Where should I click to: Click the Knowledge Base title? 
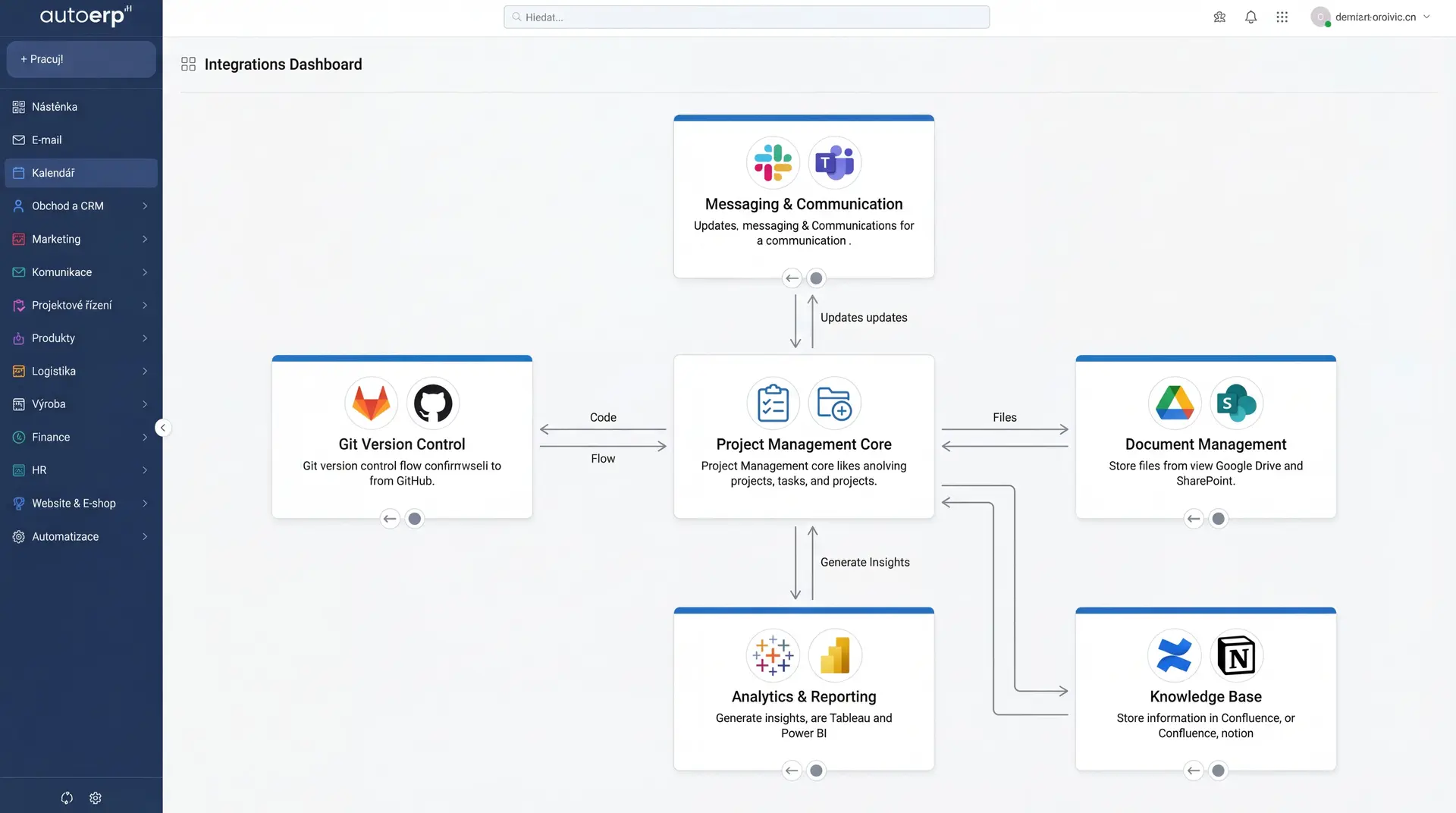click(1206, 696)
